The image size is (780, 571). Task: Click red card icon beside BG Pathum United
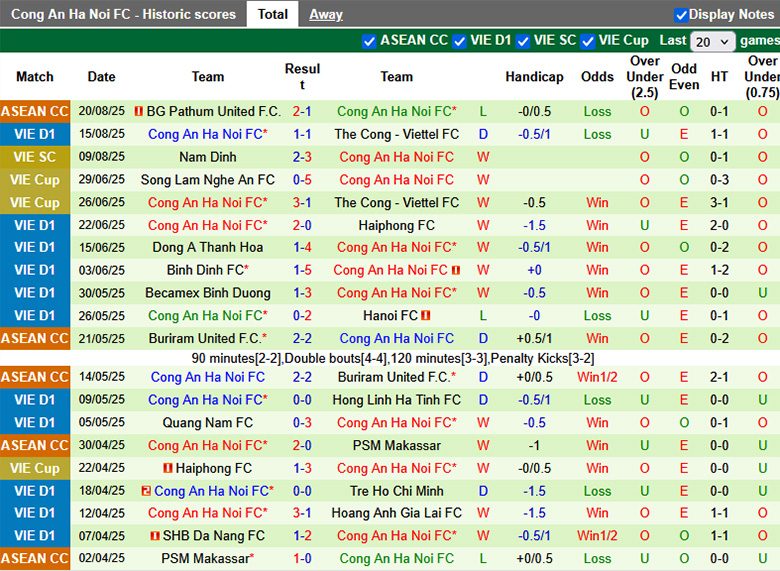pos(139,111)
